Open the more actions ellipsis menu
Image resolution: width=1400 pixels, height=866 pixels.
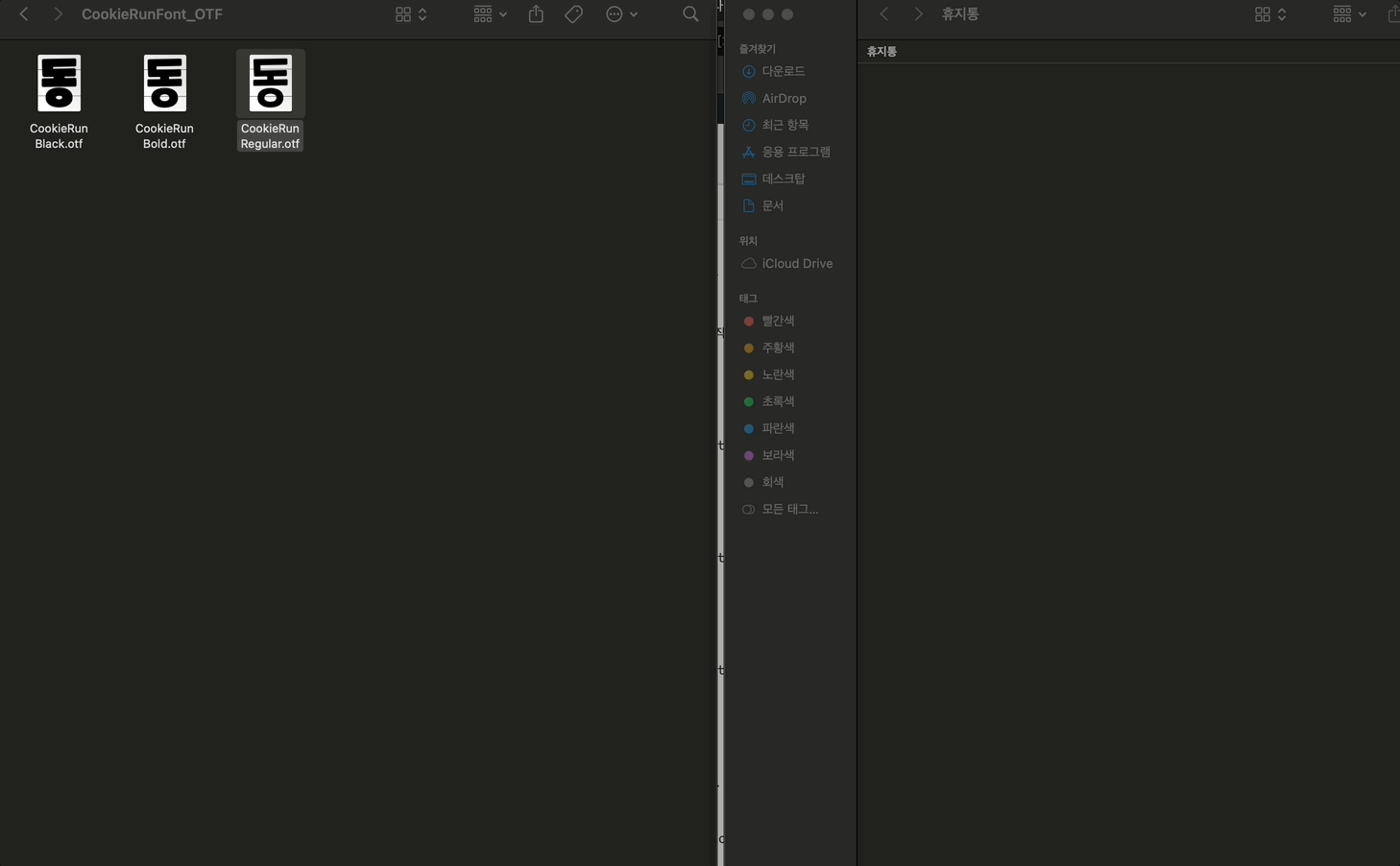coord(621,14)
